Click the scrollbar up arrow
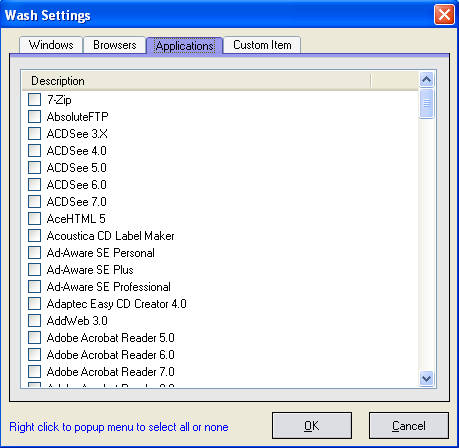This screenshot has height=448, width=459. pyautogui.click(x=426, y=80)
